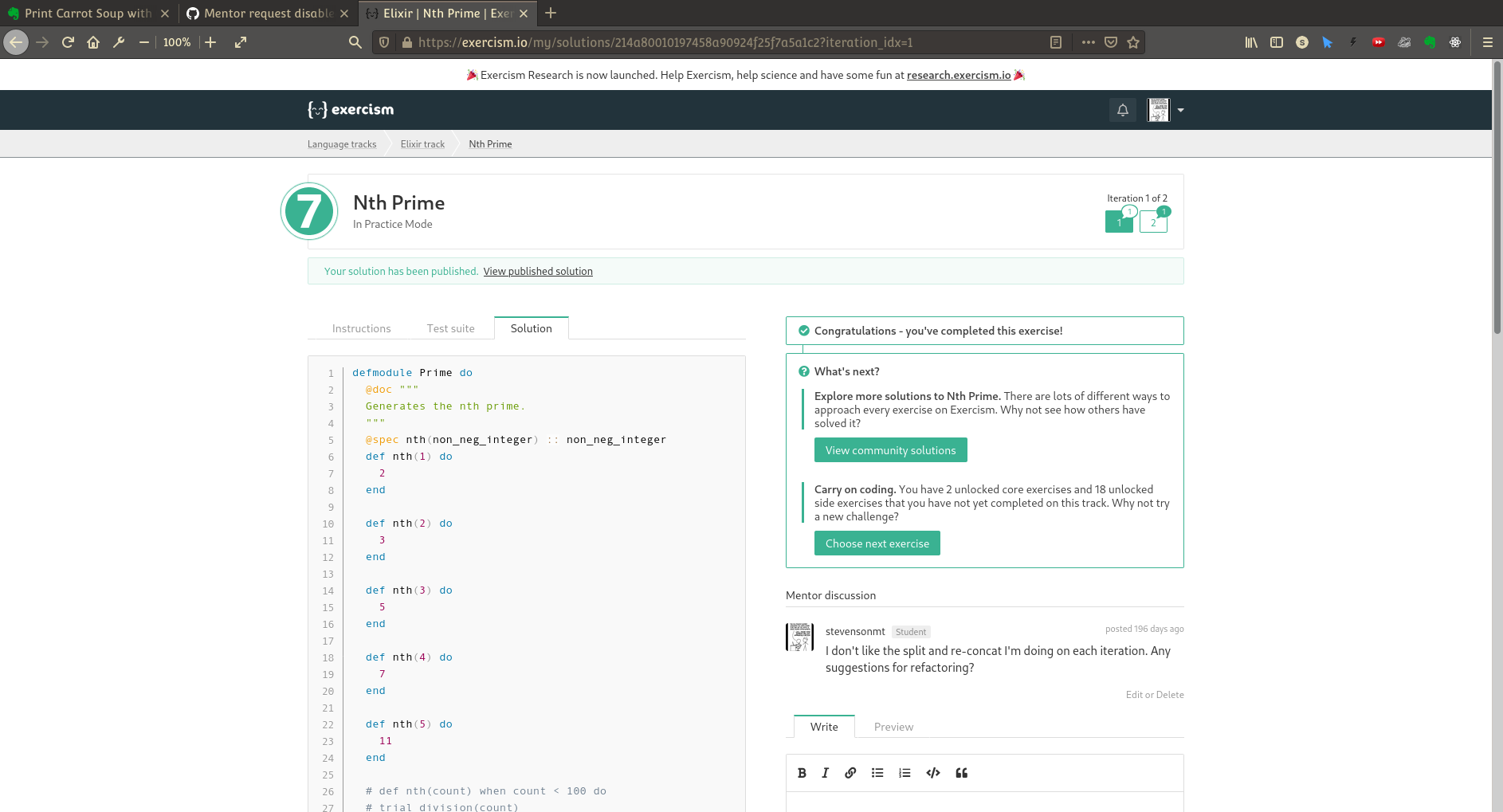The width and height of the screenshot is (1503, 812).
Task: Select the italic formatting icon
Action: coord(825,772)
